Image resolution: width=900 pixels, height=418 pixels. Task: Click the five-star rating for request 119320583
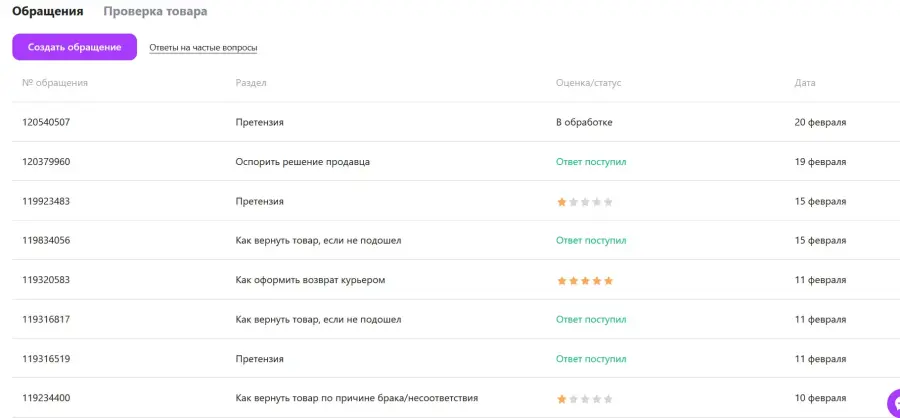click(x=585, y=281)
